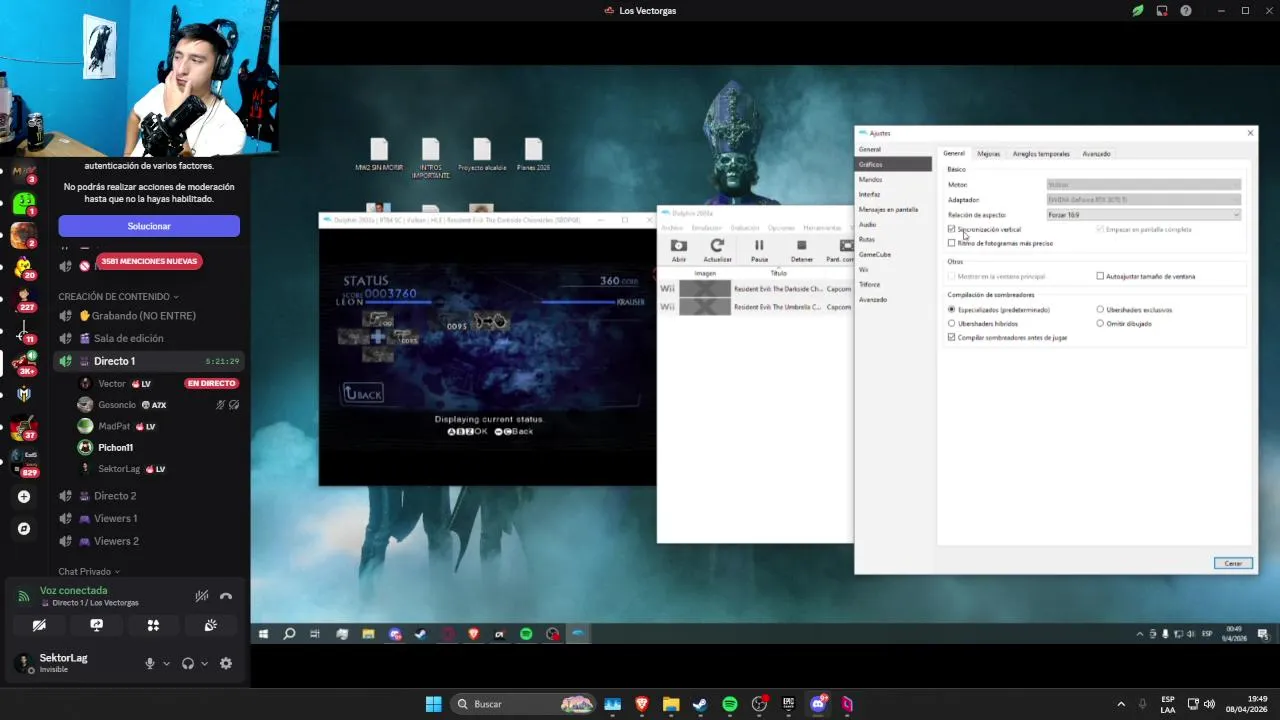Click Spotify in the Windows taskbar
Image resolution: width=1280 pixels, height=720 pixels.
pos(729,704)
